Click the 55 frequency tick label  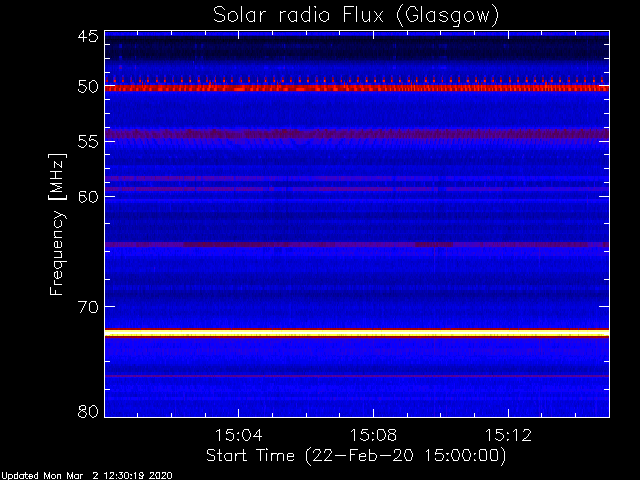pos(88,142)
